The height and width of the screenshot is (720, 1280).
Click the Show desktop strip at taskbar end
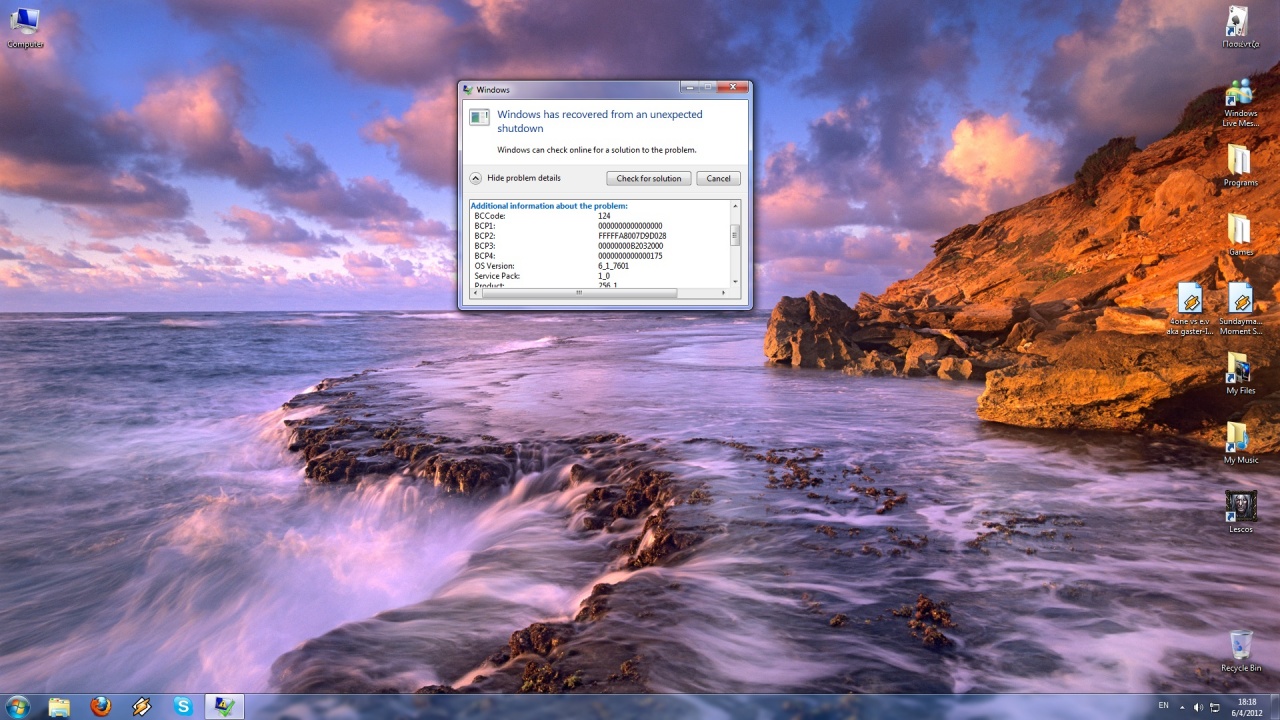(1273, 707)
